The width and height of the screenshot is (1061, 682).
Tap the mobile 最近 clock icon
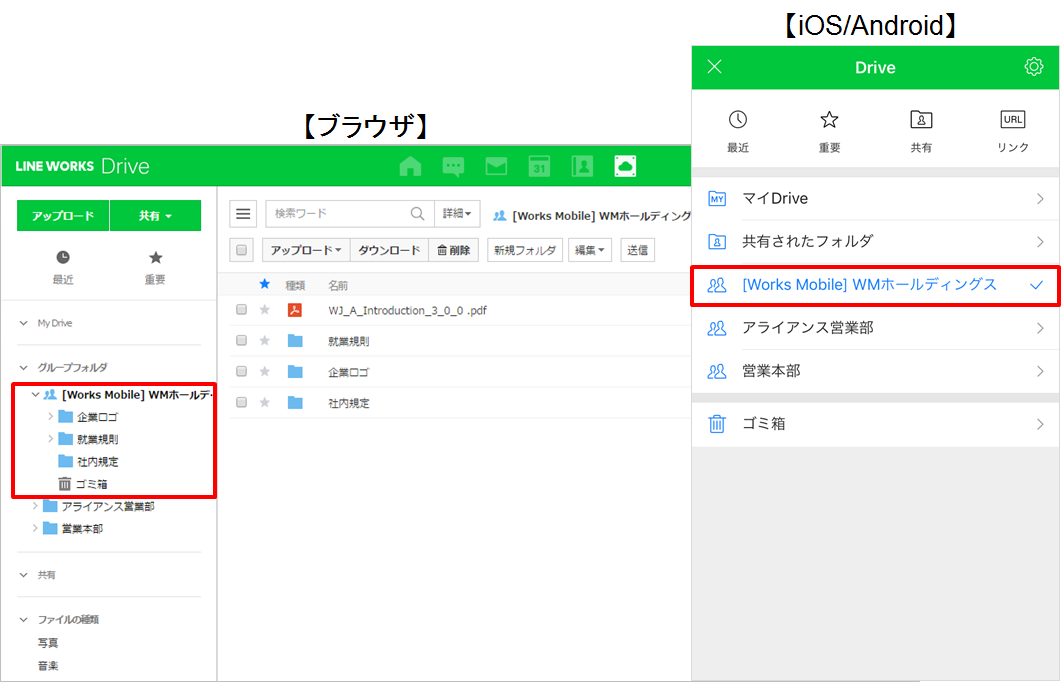[x=738, y=120]
